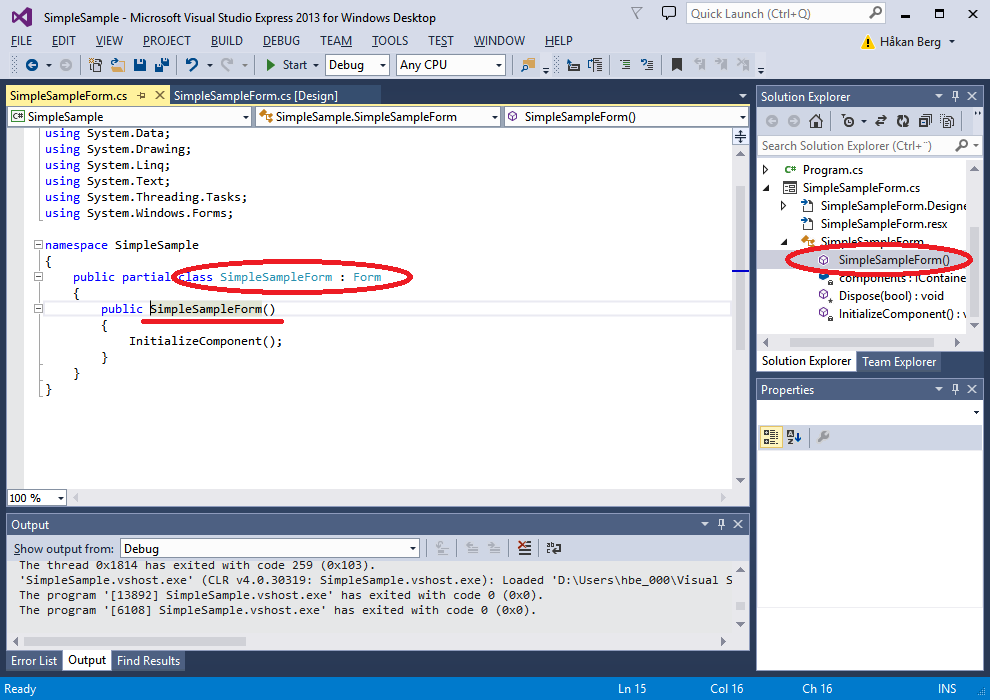Screen dimensions: 990x700
Task: Collapse the namespace SimpleSample code block
Action: click(39, 244)
